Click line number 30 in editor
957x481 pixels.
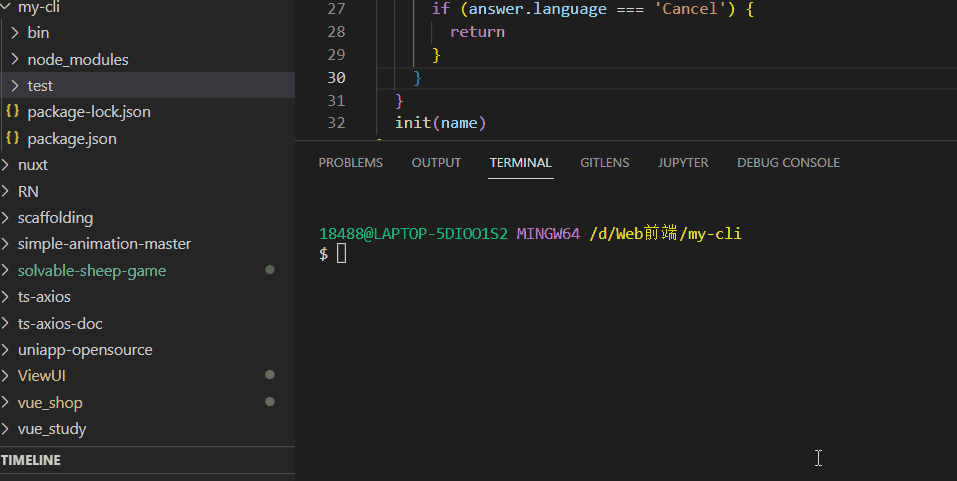pyautogui.click(x=336, y=78)
